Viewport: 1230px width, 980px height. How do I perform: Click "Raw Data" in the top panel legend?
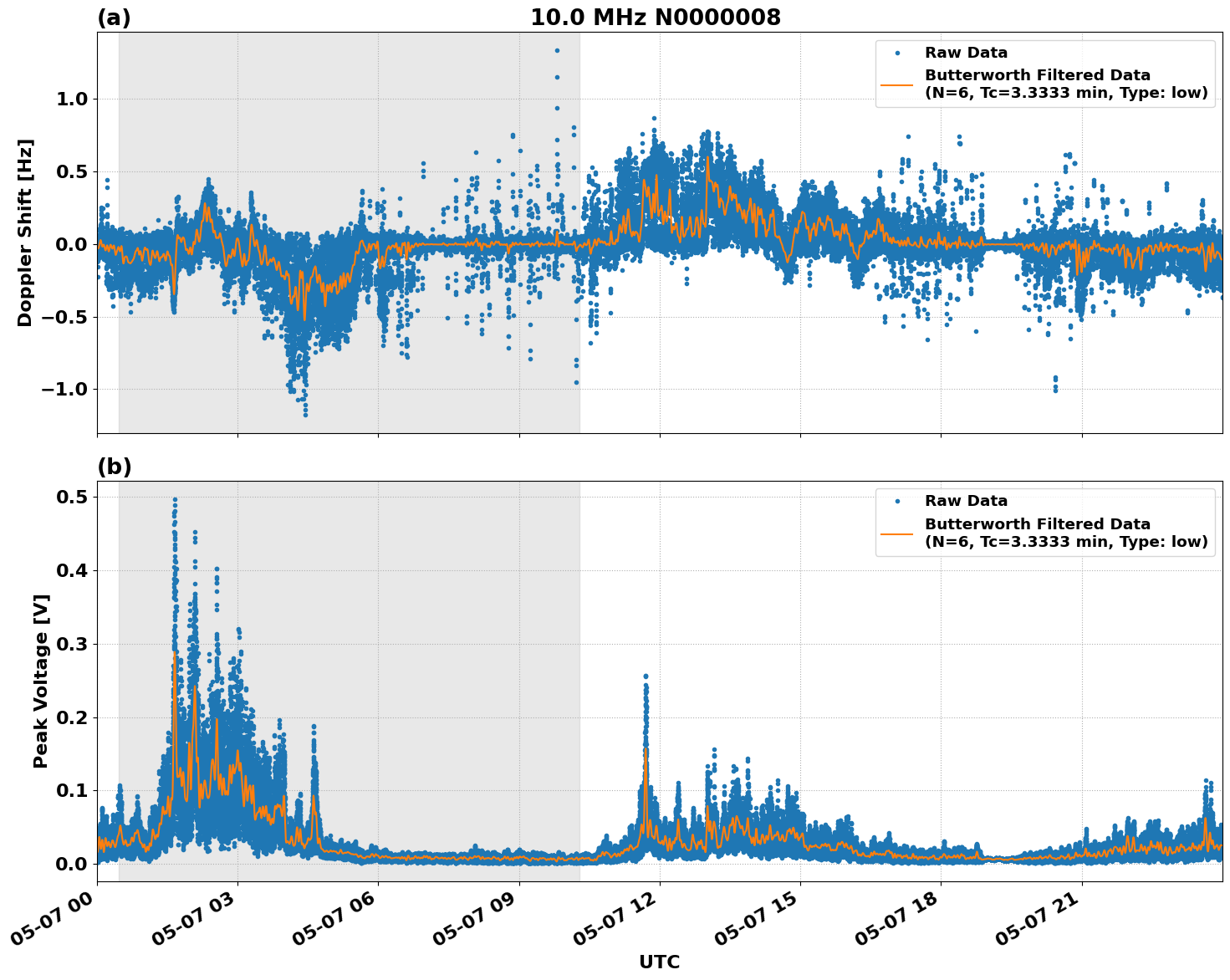pos(966,53)
